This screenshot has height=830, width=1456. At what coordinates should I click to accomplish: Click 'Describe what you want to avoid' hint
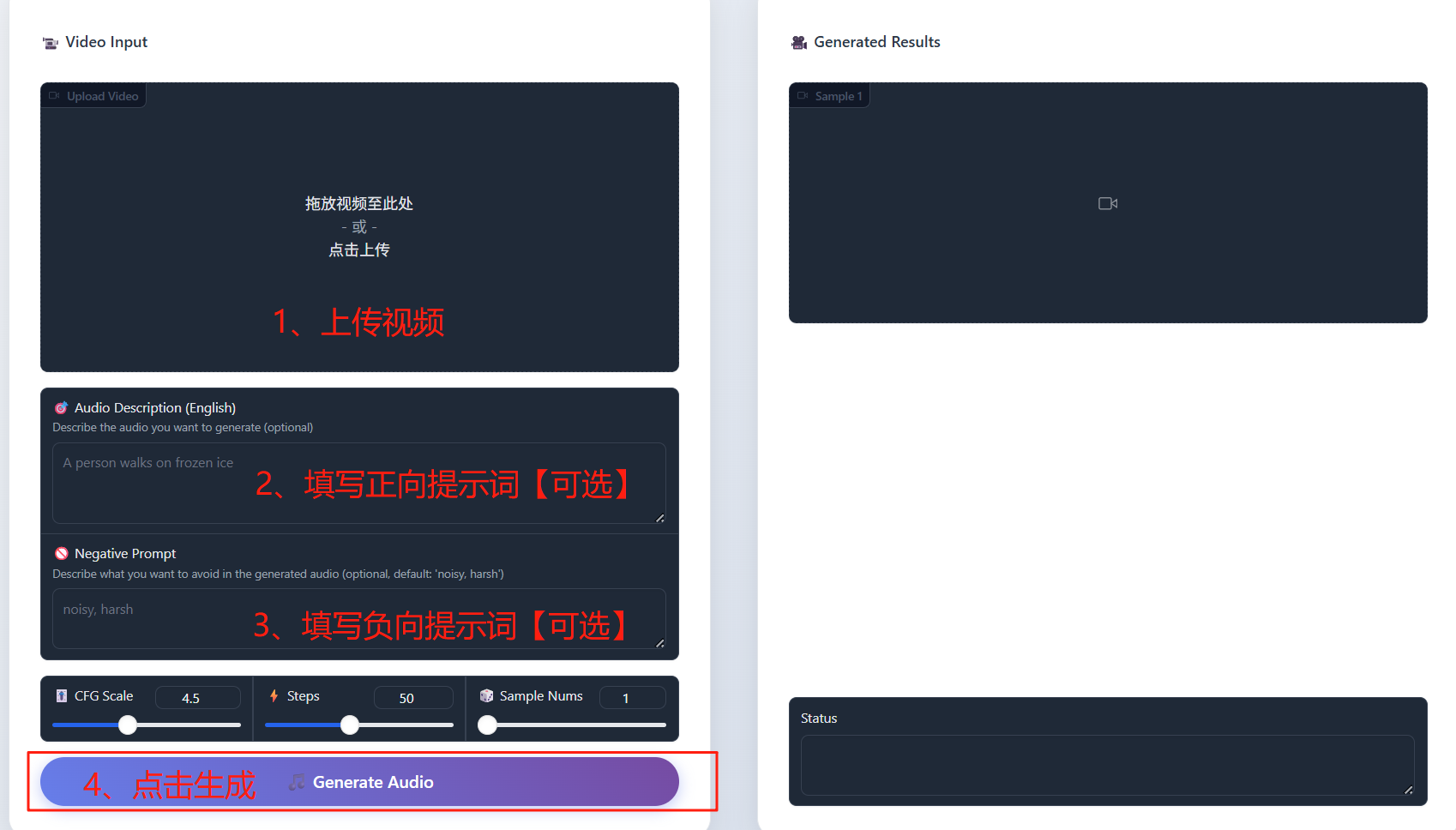click(x=278, y=574)
